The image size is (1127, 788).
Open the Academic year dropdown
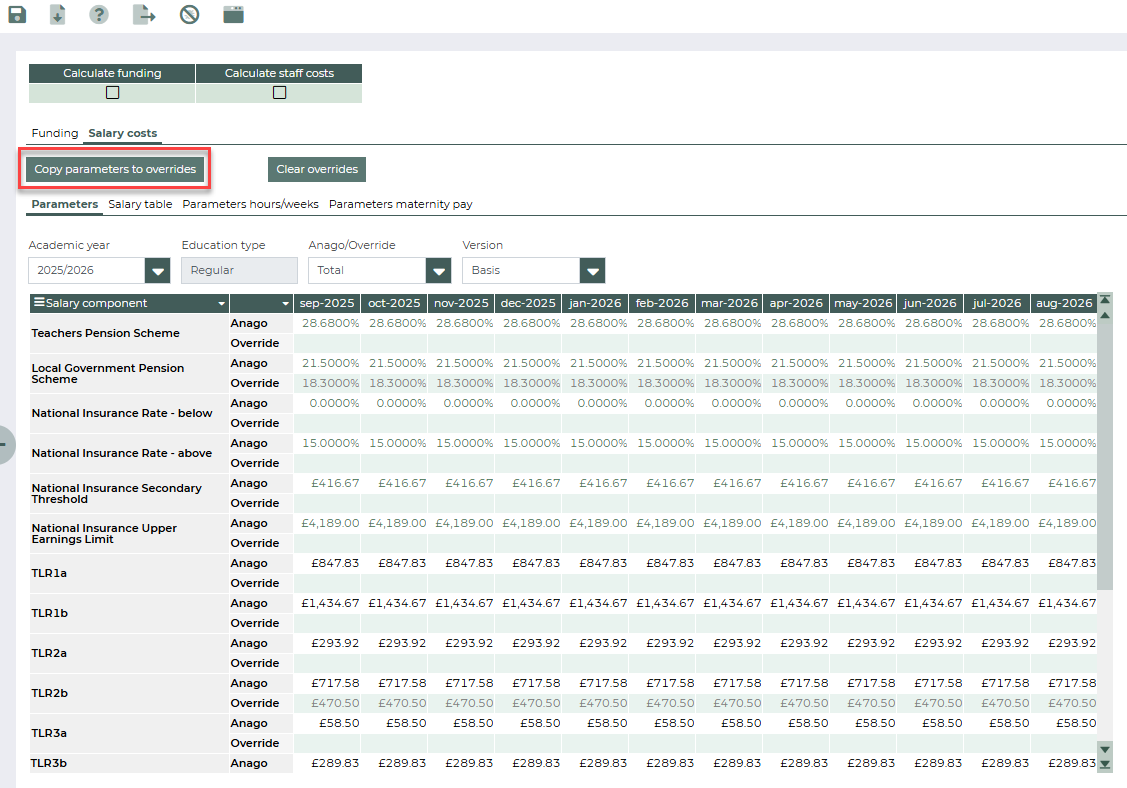[157, 271]
